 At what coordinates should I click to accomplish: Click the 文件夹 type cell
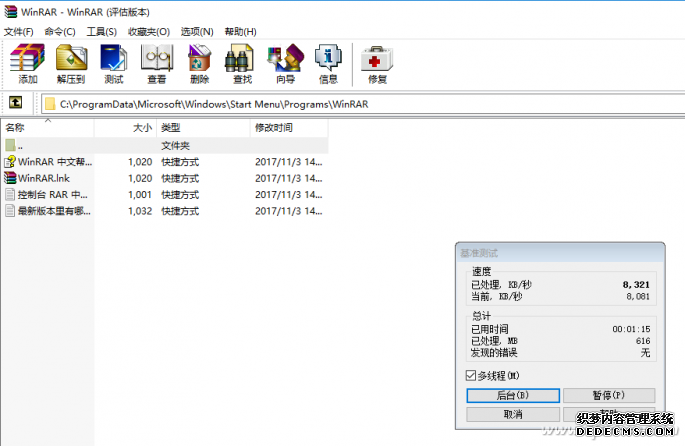(x=175, y=145)
